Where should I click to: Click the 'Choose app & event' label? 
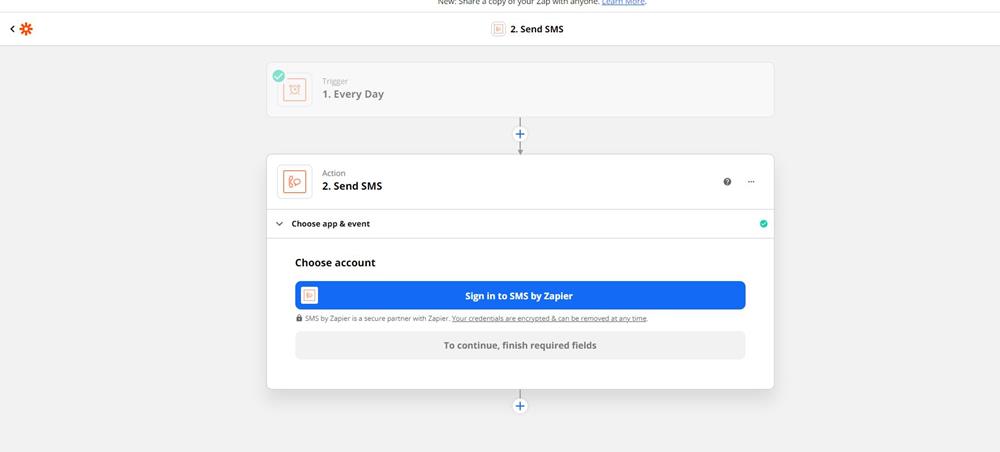(x=330, y=224)
